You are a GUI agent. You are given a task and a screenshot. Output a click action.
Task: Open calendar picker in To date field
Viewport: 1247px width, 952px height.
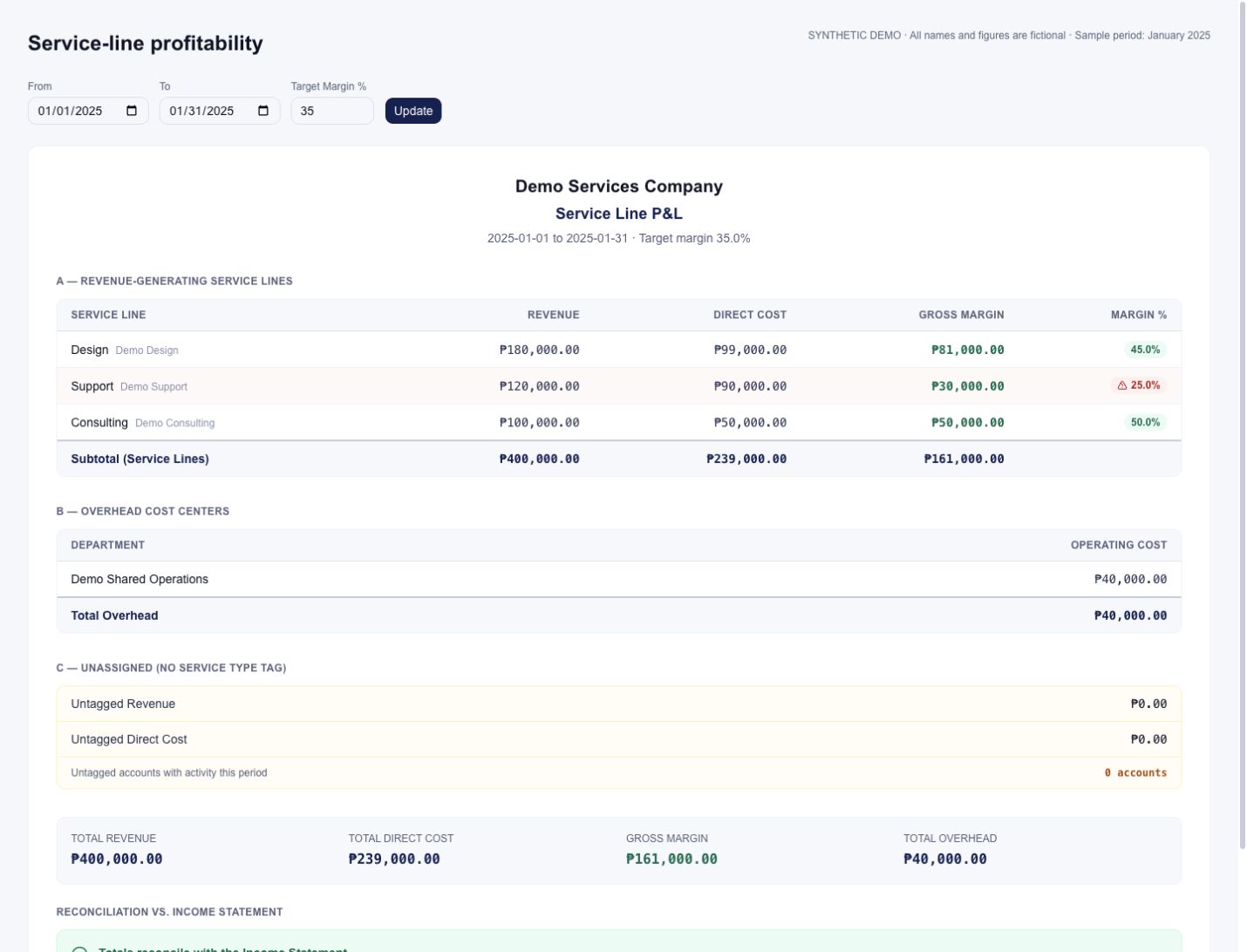click(264, 111)
